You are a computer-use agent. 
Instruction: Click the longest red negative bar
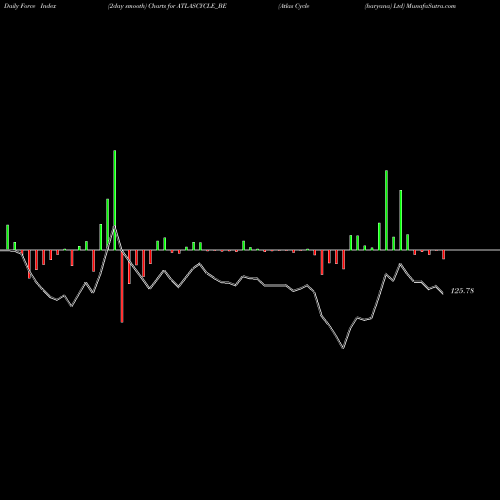(x=122, y=286)
